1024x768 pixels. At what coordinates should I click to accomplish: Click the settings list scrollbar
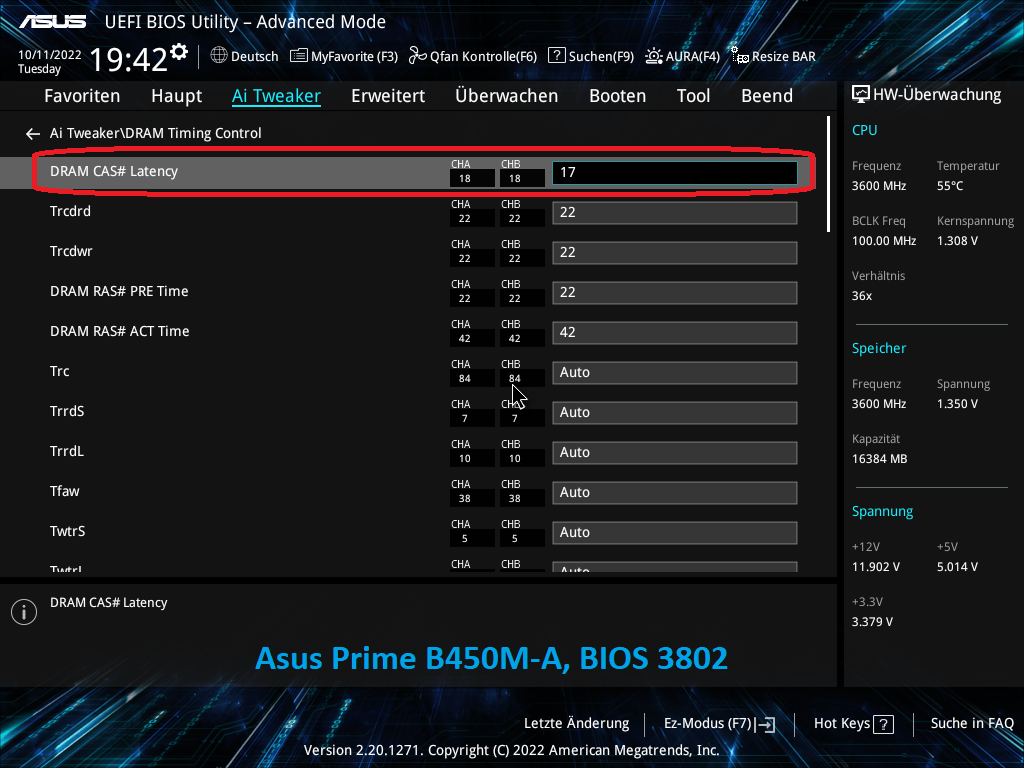[x=828, y=174]
